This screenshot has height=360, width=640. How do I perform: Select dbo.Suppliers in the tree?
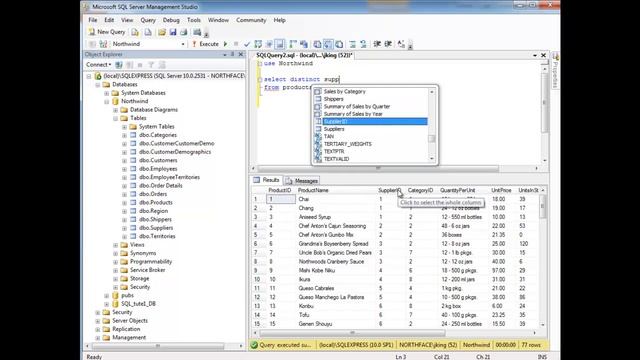click(156, 228)
